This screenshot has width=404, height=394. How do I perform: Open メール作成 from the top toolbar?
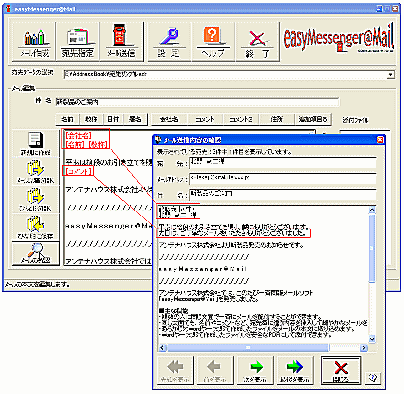point(34,42)
